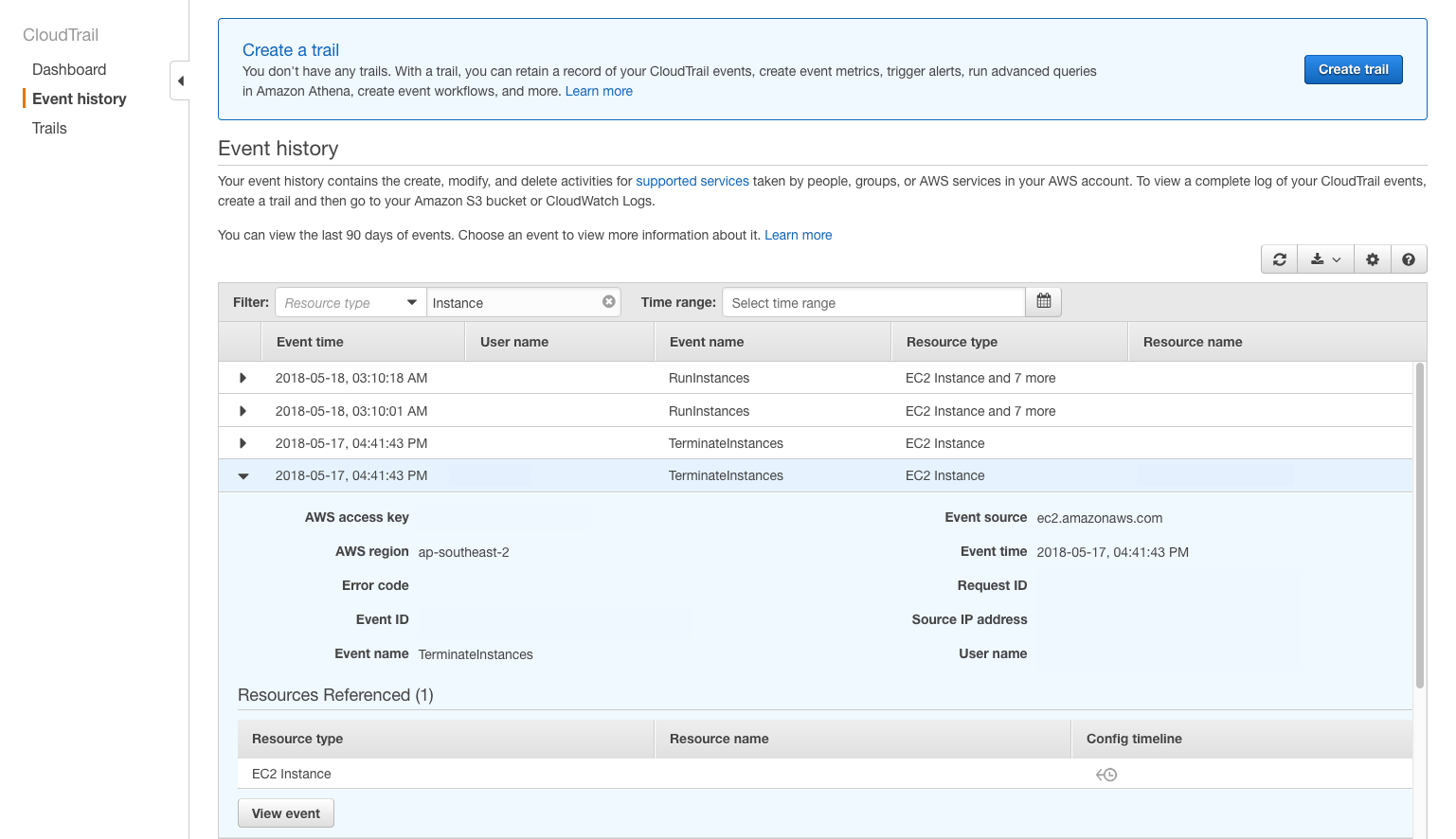Open Config timeline for EC2 Instance
The image size is (1456, 839).
1106,775
